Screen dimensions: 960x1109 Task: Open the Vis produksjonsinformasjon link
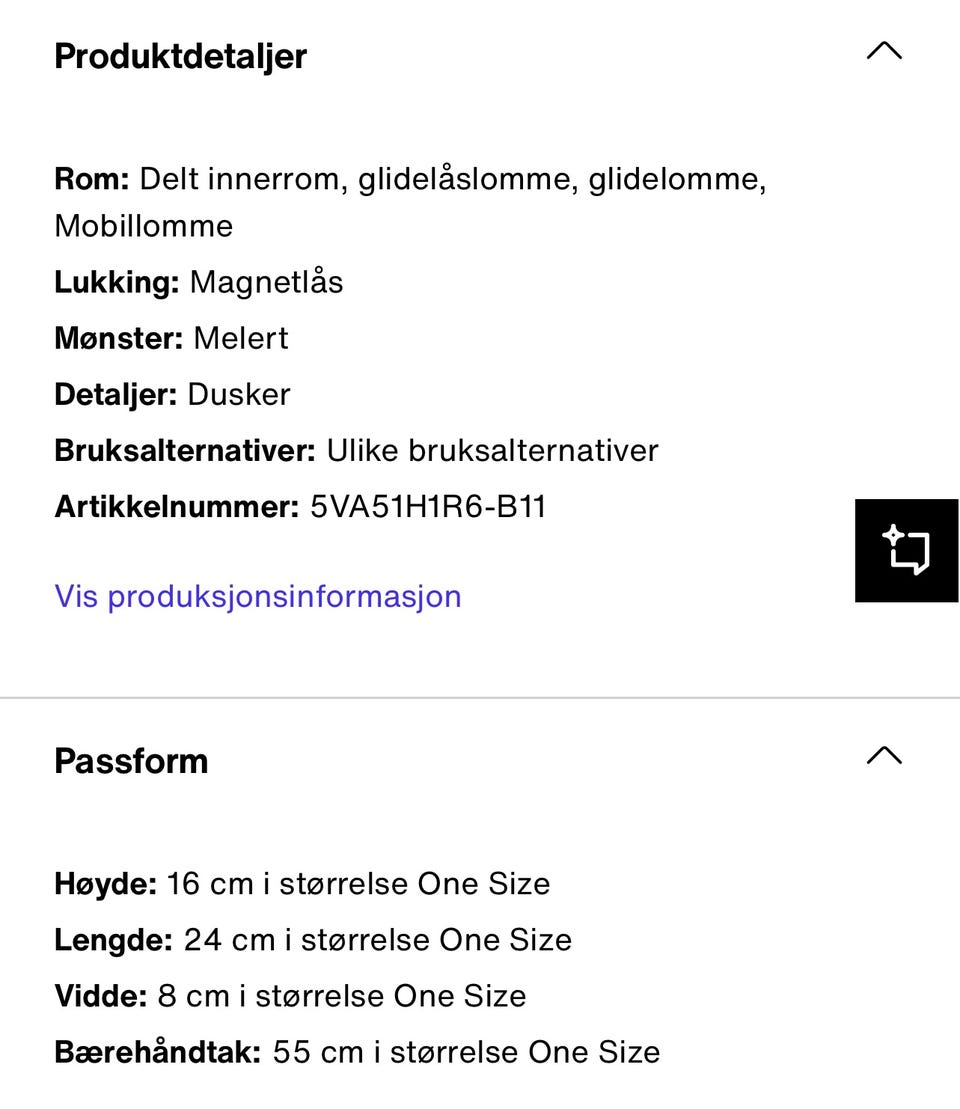(x=258, y=596)
